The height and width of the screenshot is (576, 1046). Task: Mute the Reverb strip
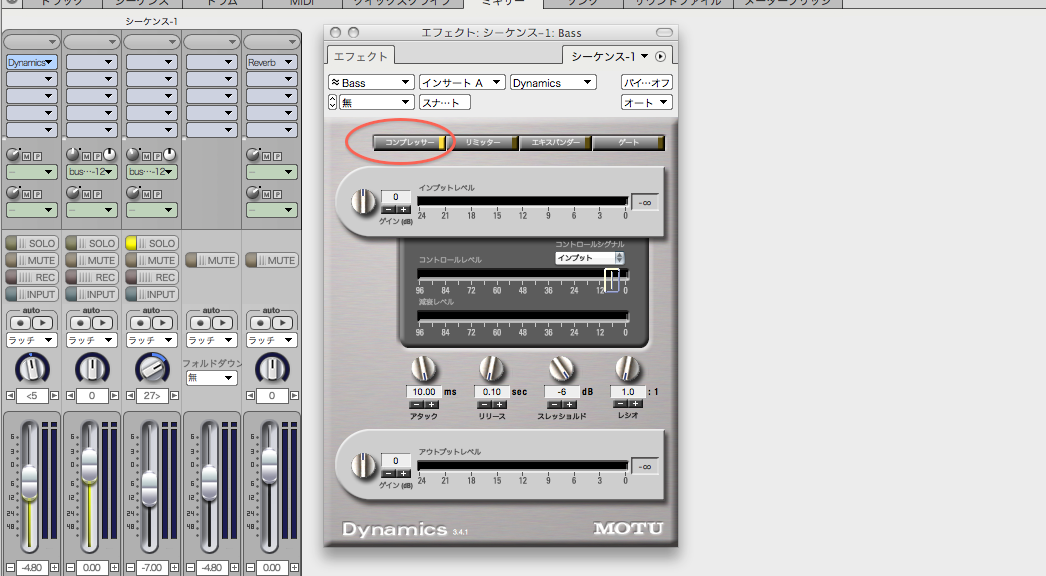[x=272, y=260]
